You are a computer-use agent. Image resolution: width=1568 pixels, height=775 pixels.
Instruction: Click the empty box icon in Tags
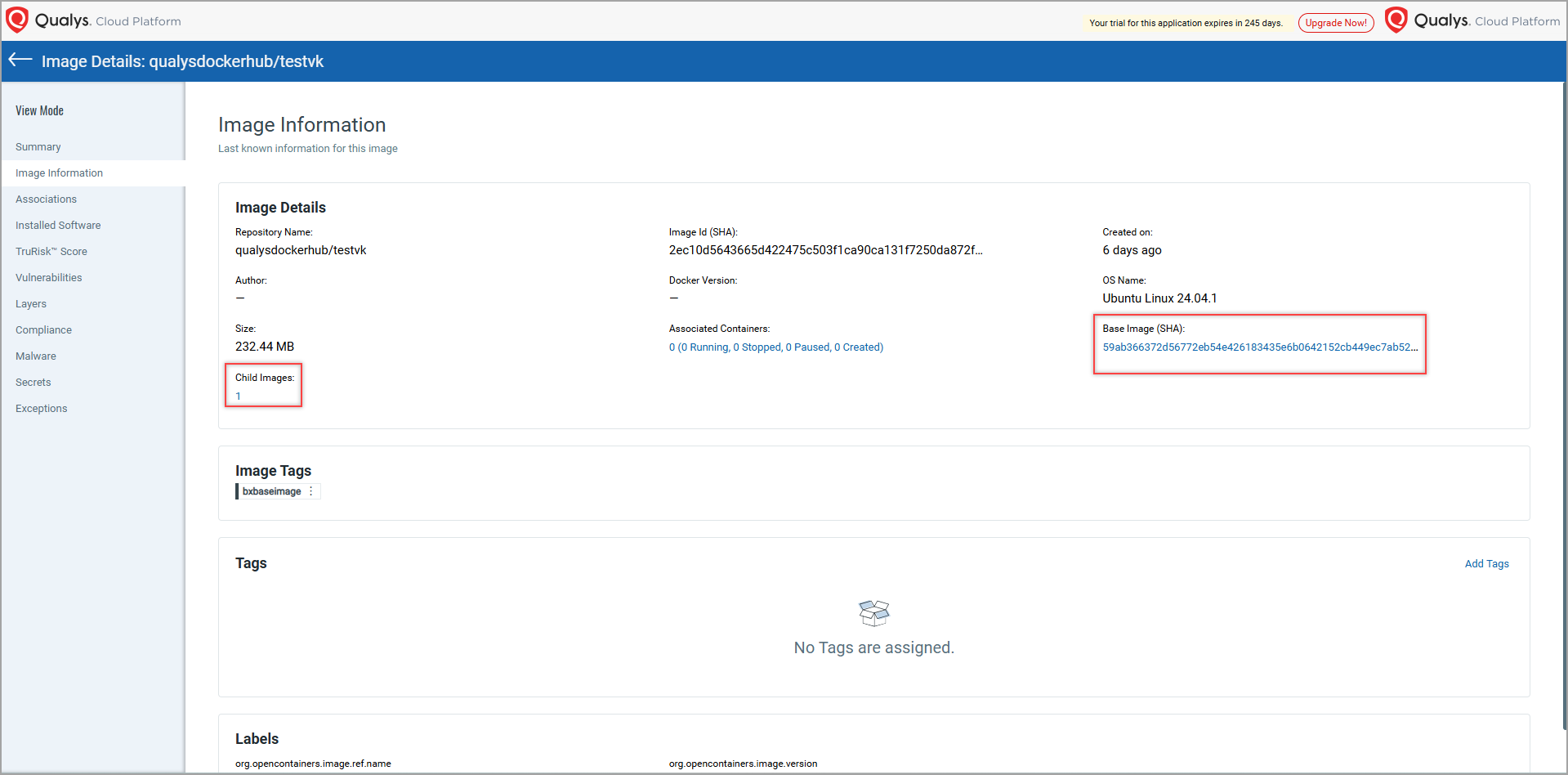(x=873, y=612)
